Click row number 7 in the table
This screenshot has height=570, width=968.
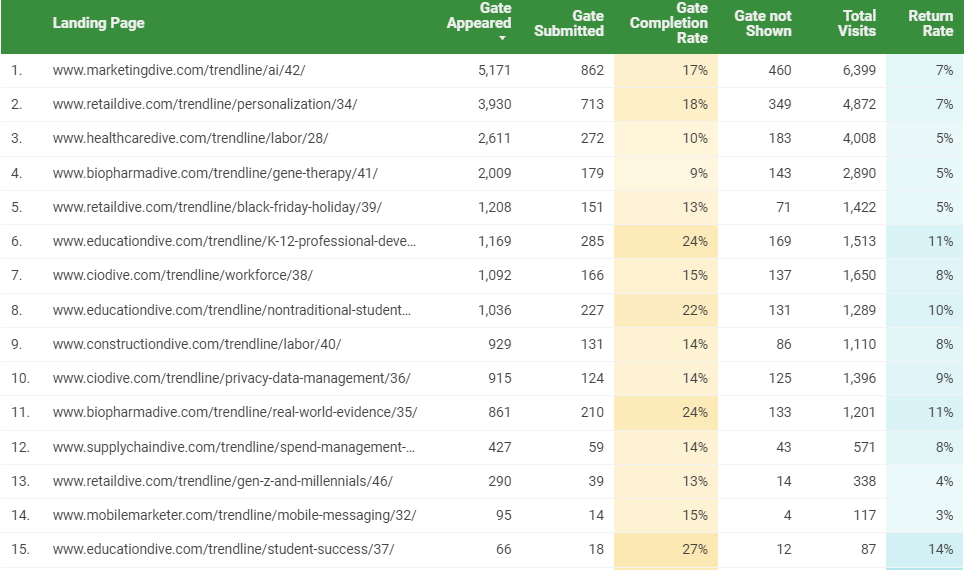tap(16, 276)
